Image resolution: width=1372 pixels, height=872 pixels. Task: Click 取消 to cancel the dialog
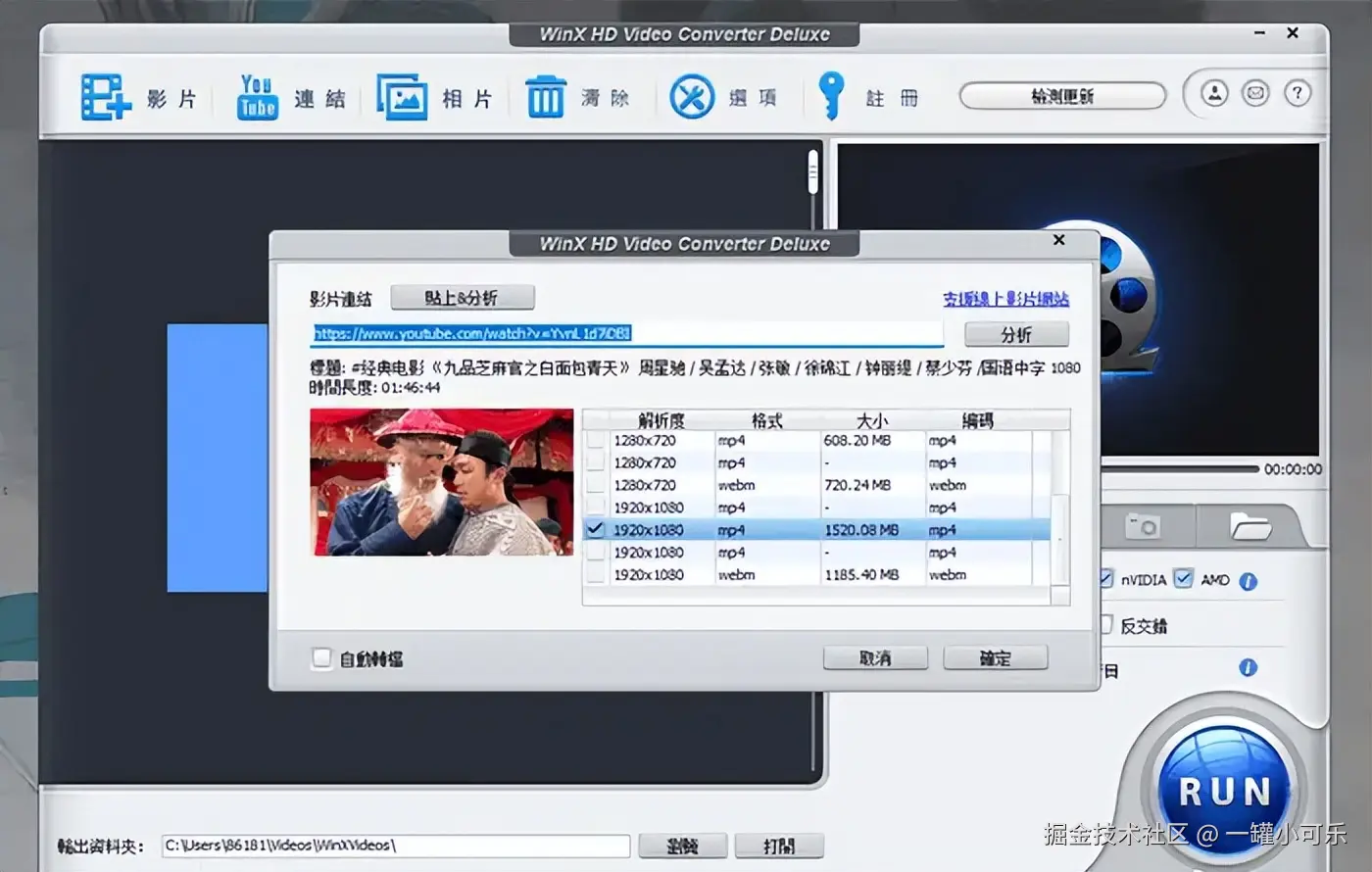tap(875, 657)
